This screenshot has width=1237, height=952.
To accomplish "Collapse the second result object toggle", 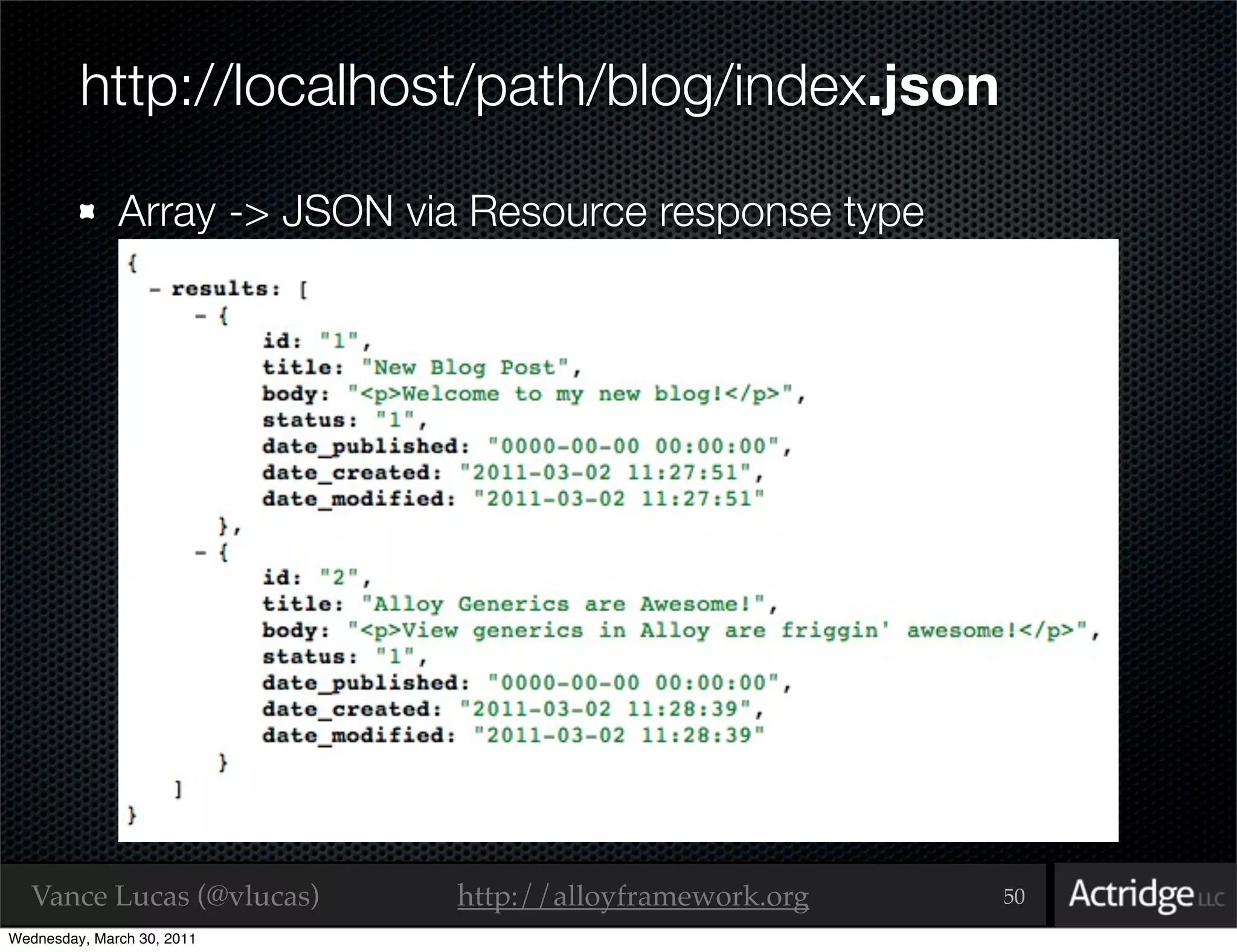I will [201, 552].
